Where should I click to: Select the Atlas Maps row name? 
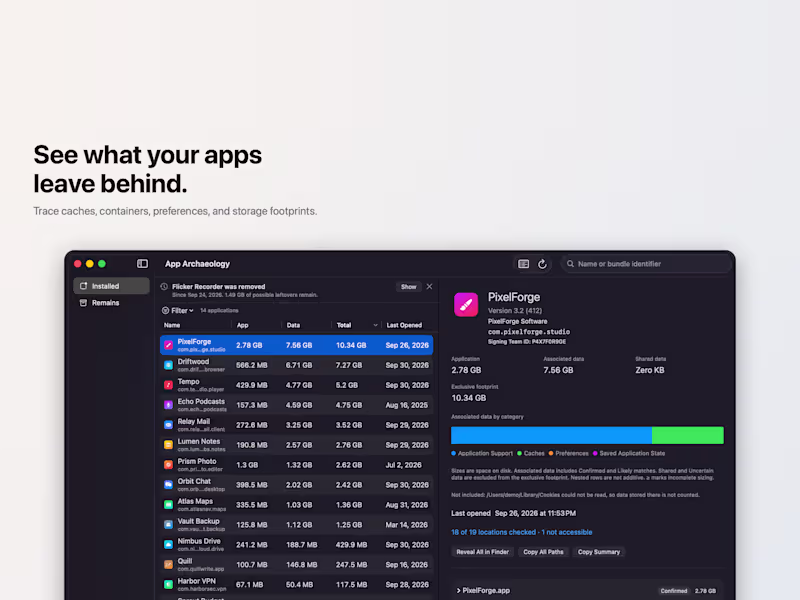(x=195, y=501)
